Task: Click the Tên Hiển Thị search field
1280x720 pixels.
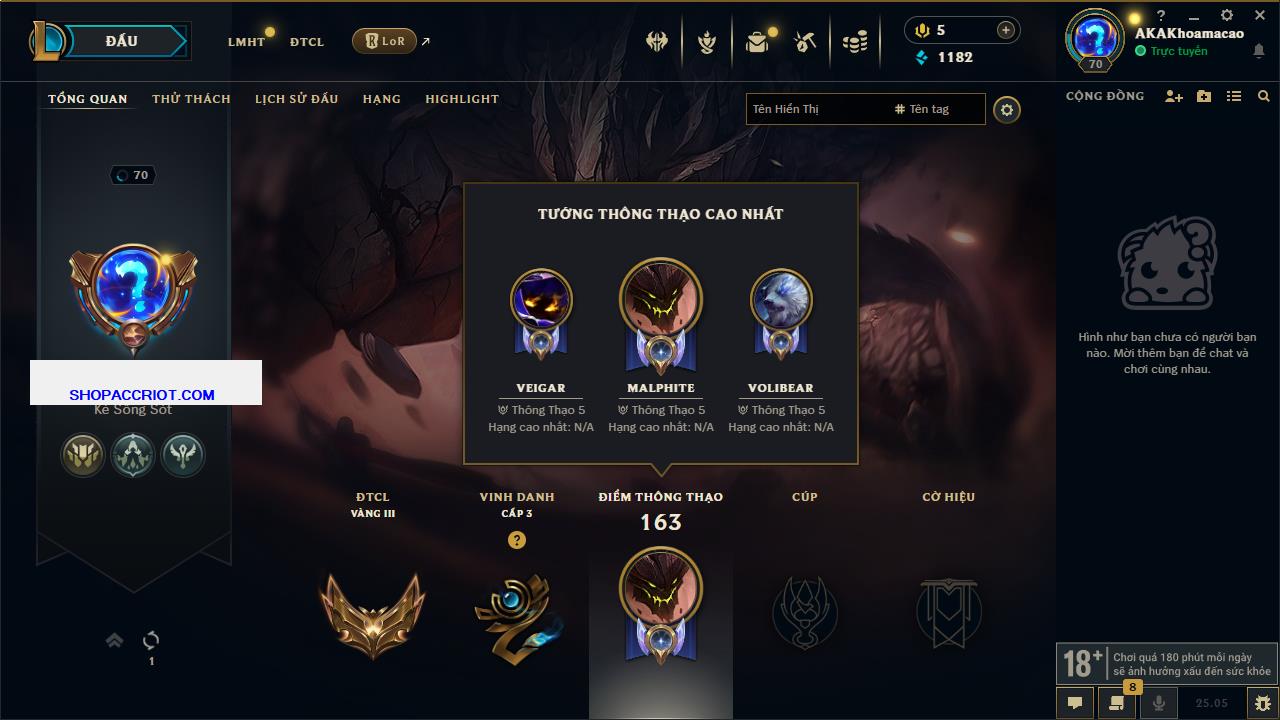Action: click(817, 109)
